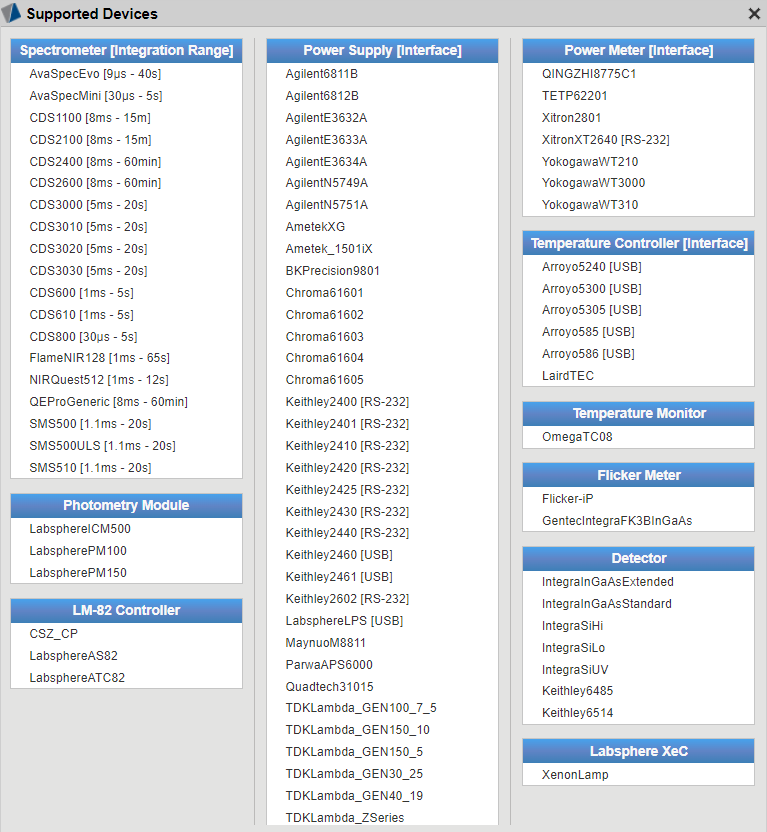The image size is (767, 832).
Task: Click the Power Supply [Interface] header
Action: pyautogui.click(x=382, y=50)
